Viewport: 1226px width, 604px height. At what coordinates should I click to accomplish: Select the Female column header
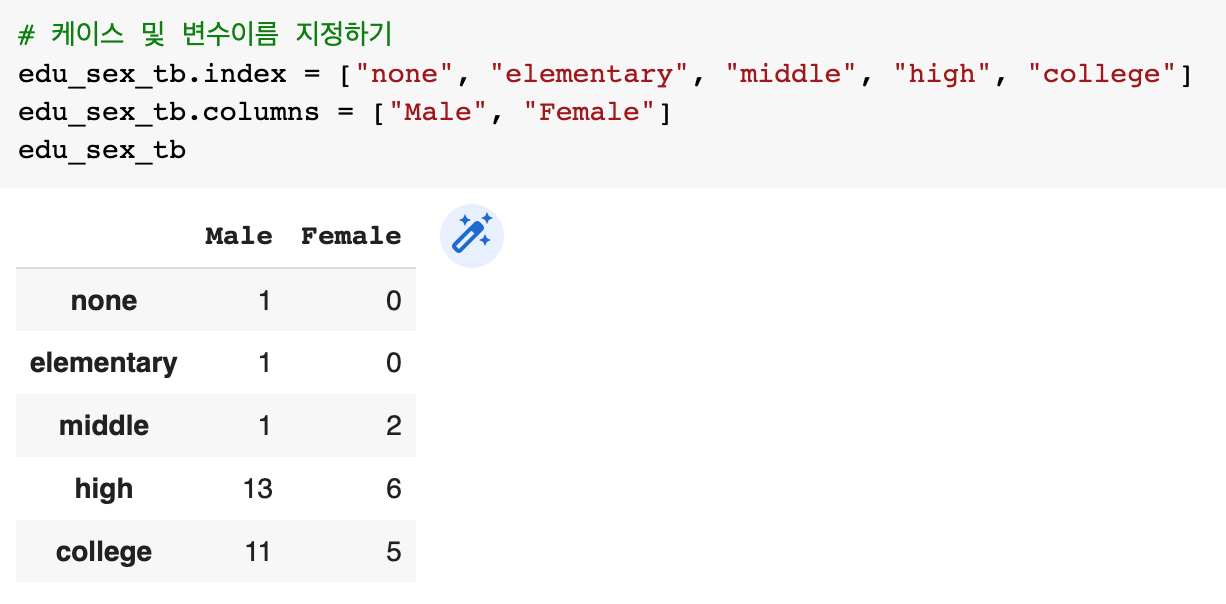point(351,236)
